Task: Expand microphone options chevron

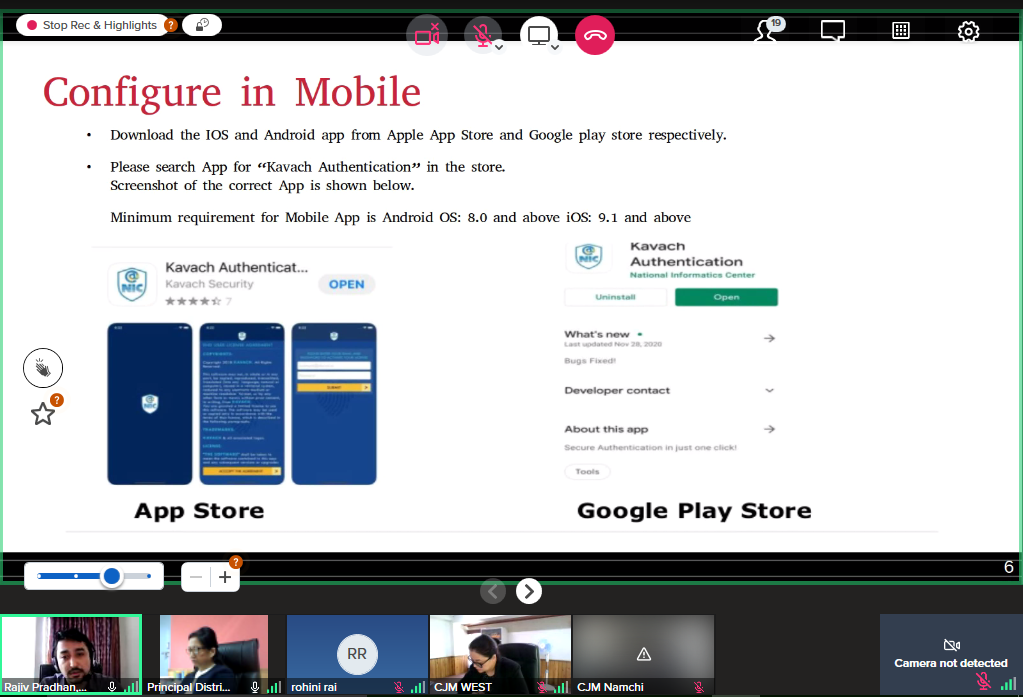Action: 499,47
